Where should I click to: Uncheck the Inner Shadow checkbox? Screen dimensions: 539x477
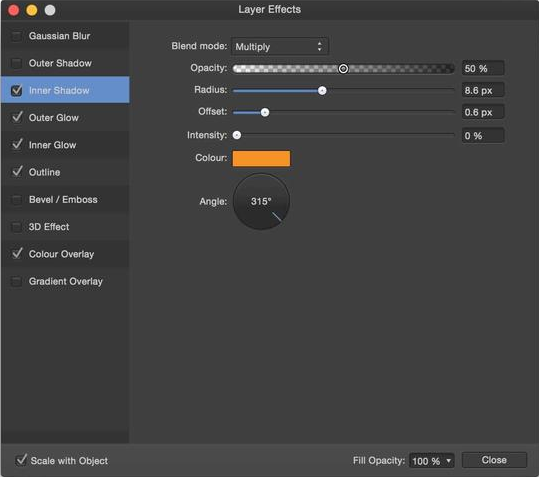tap(16, 90)
